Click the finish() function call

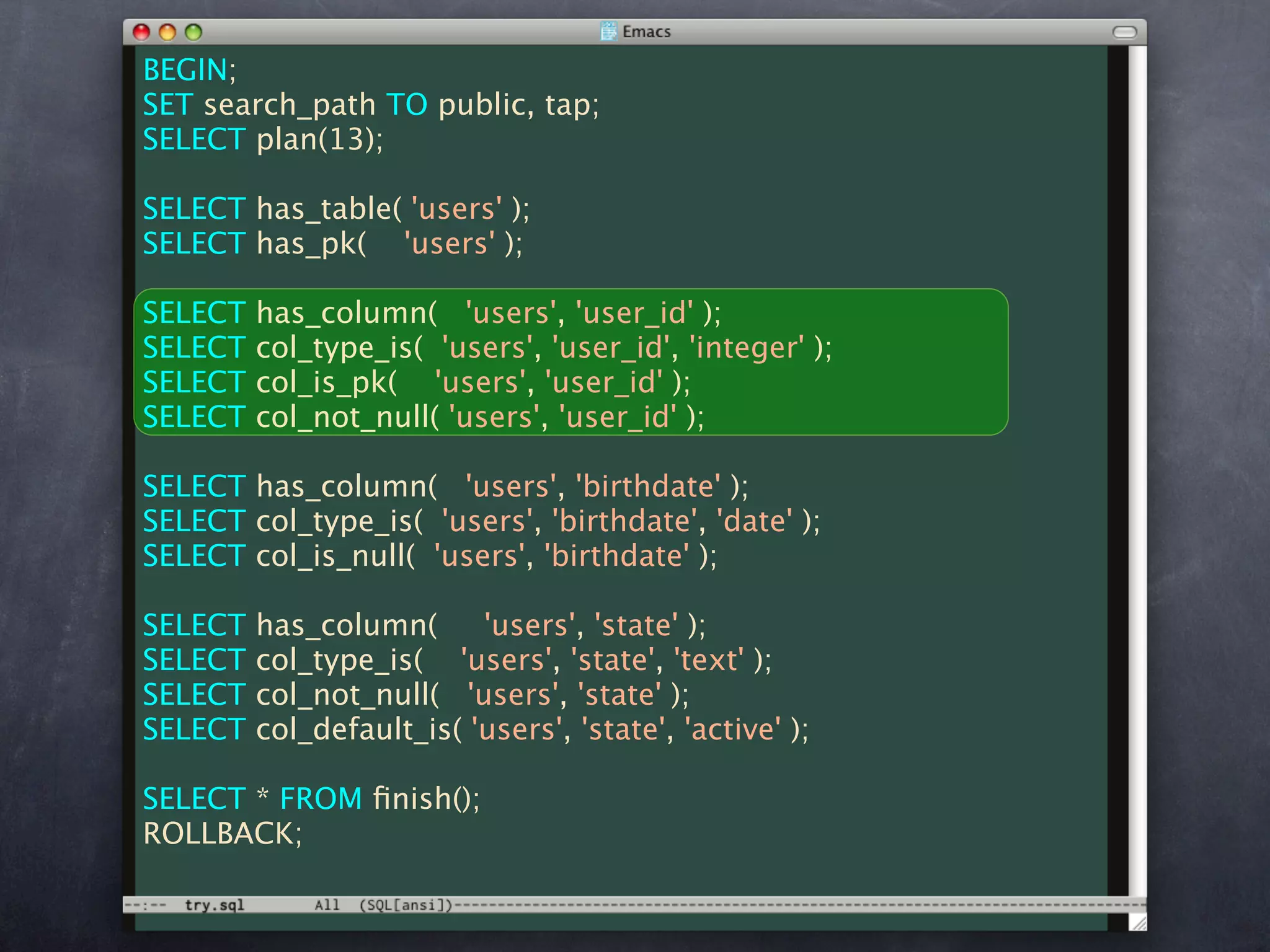[x=422, y=798]
